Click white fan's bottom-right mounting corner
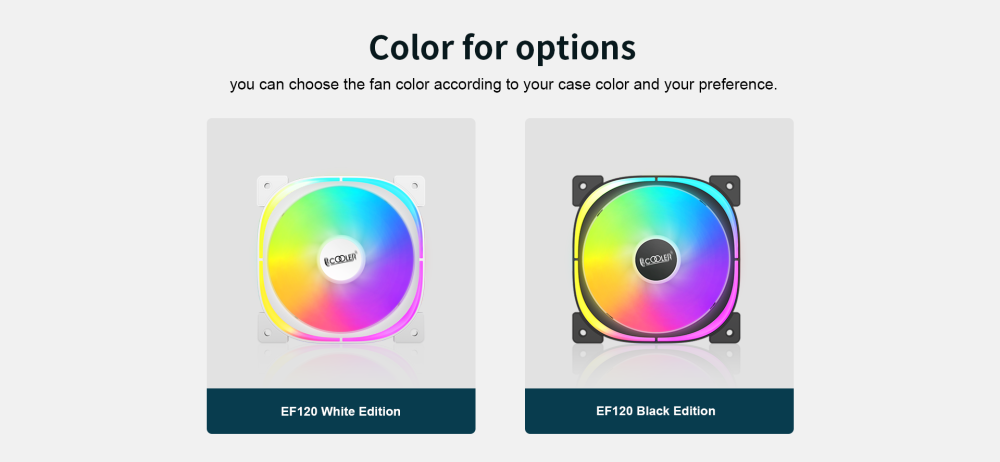The width and height of the screenshot is (1000, 462). (411, 329)
